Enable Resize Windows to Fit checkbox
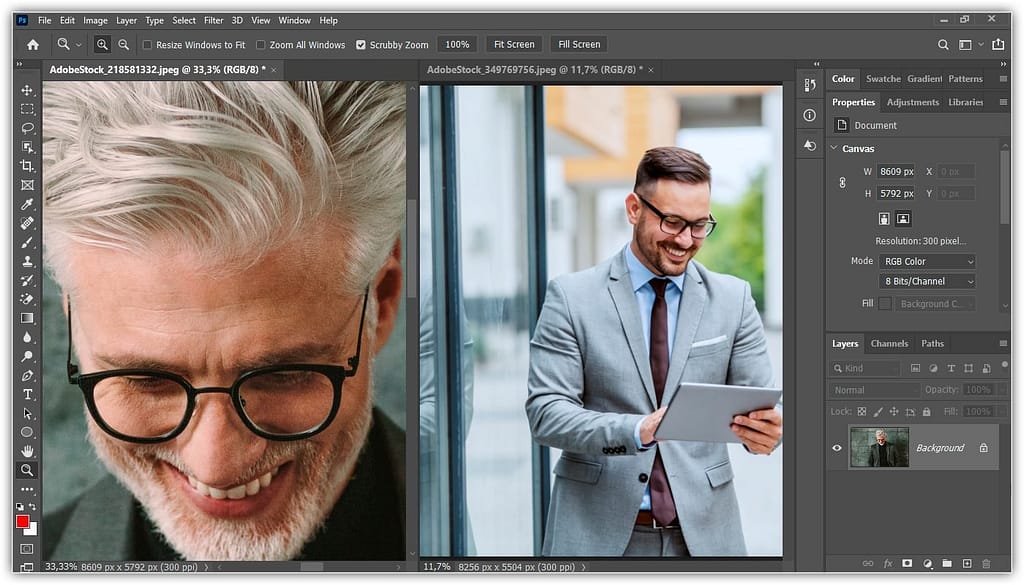 148,45
